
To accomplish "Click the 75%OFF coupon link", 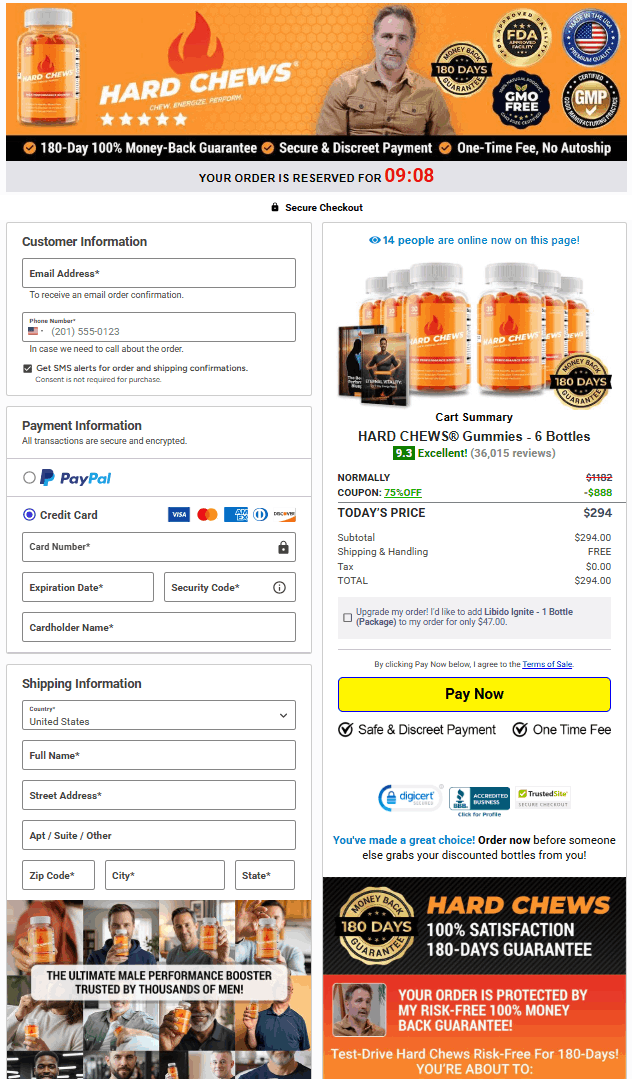I will (x=403, y=492).
